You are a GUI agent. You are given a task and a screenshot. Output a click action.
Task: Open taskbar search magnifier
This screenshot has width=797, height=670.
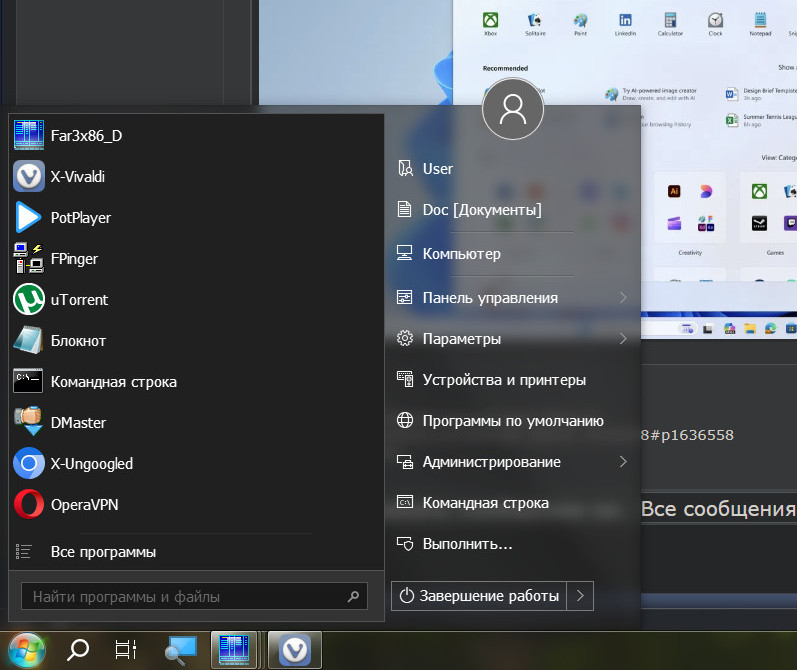(78, 650)
